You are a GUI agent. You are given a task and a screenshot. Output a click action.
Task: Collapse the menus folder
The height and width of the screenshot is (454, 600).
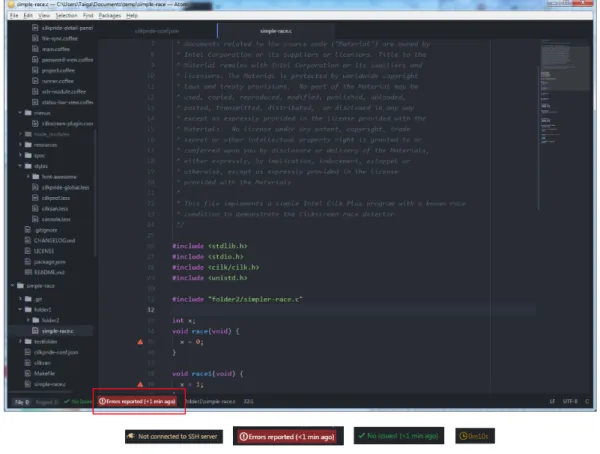tap(20, 113)
